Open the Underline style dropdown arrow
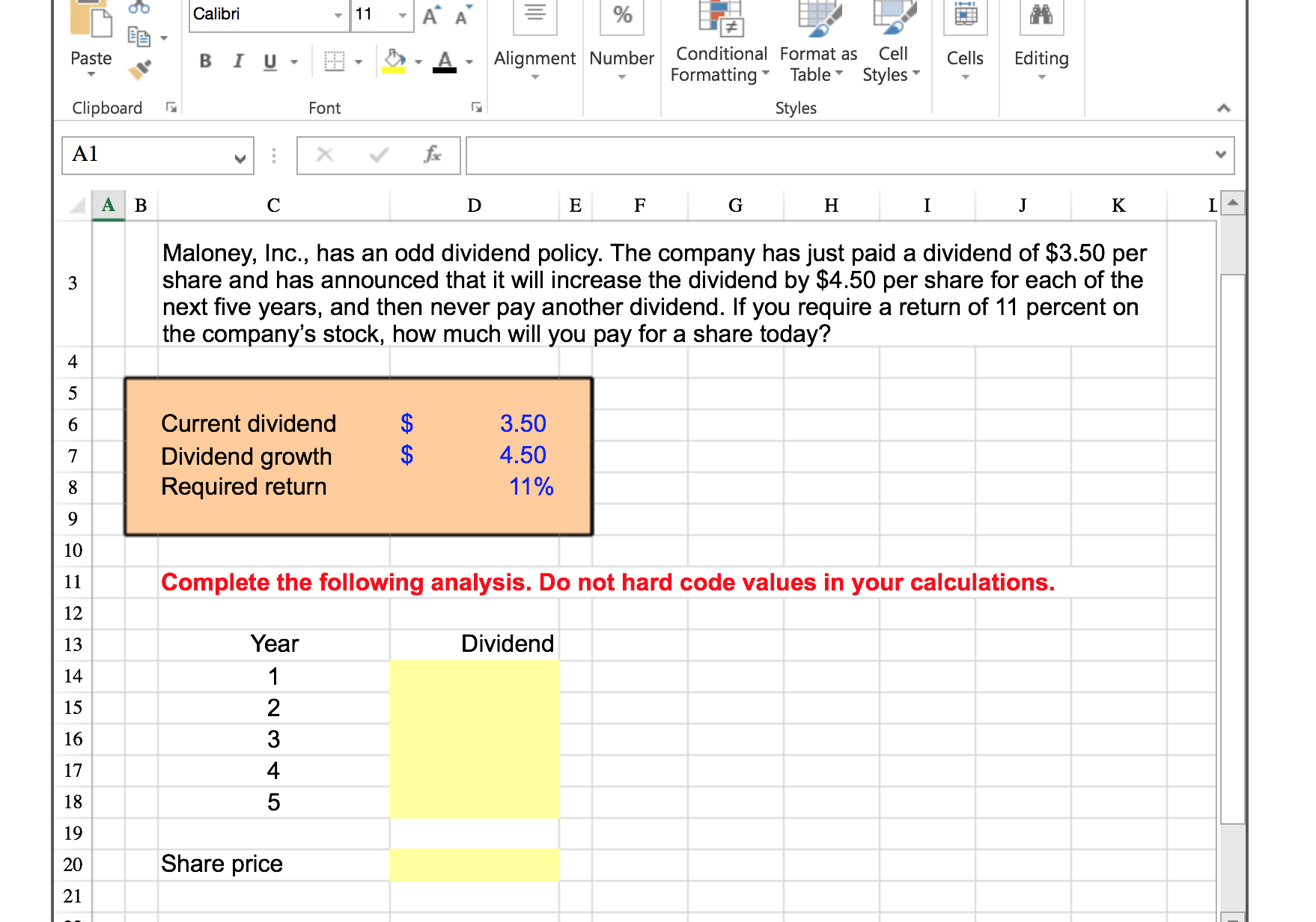The image size is (1316, 922). click(294, 62)
